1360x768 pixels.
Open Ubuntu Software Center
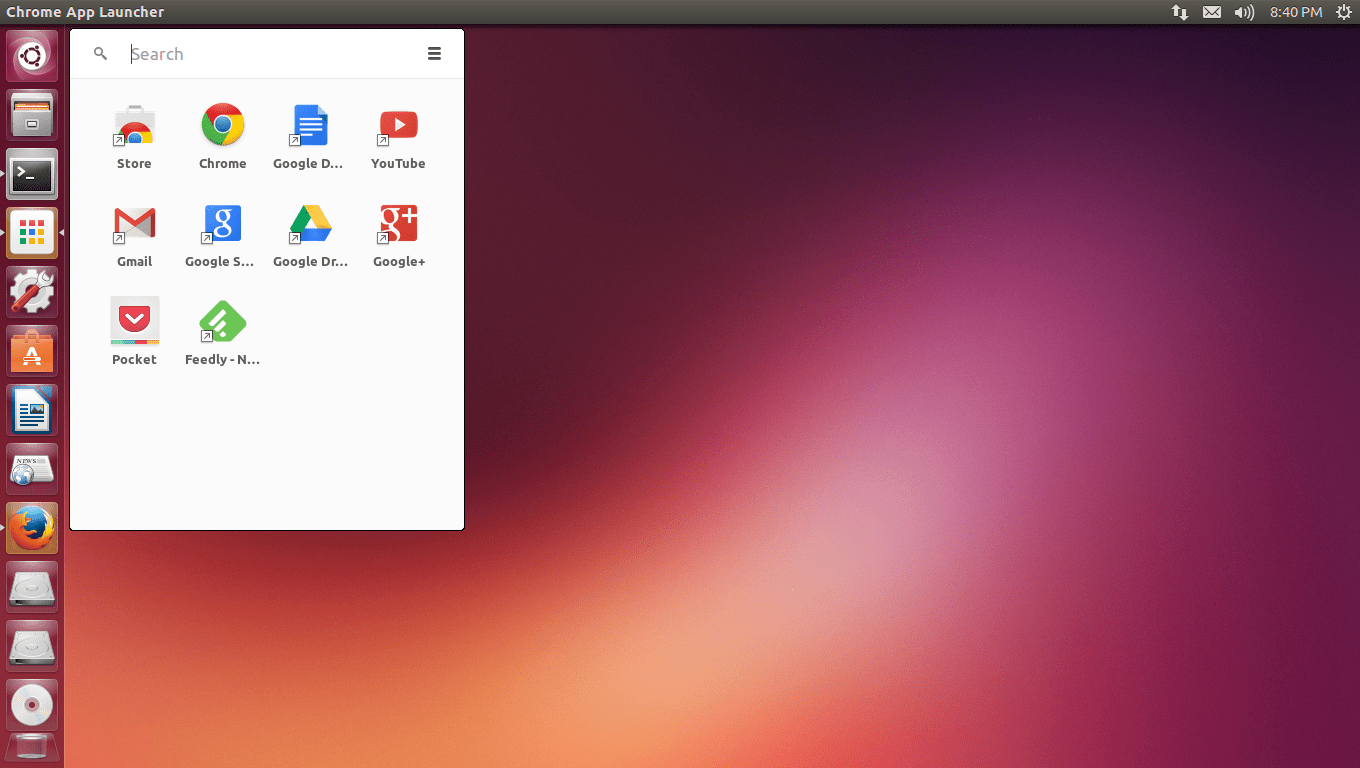tap(32, 351)
